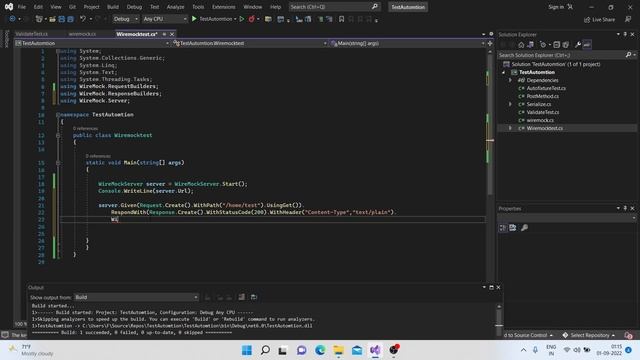640x360 pixels.
Task: Open Windows Start button on taskbar
Action: (247, 350)
